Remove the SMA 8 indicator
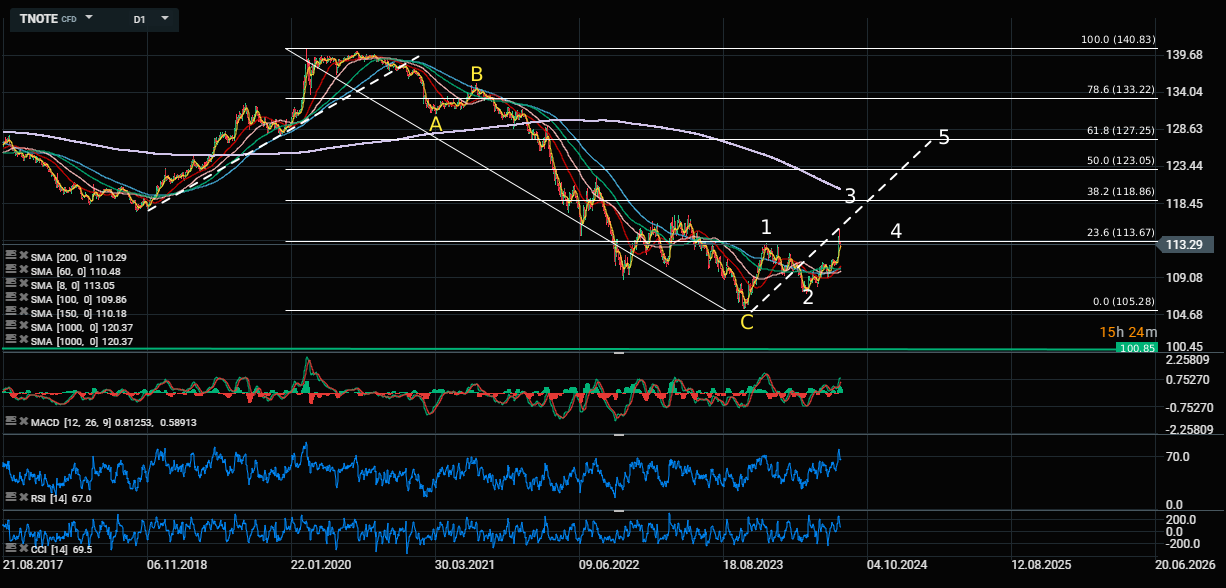 (22, 285)
